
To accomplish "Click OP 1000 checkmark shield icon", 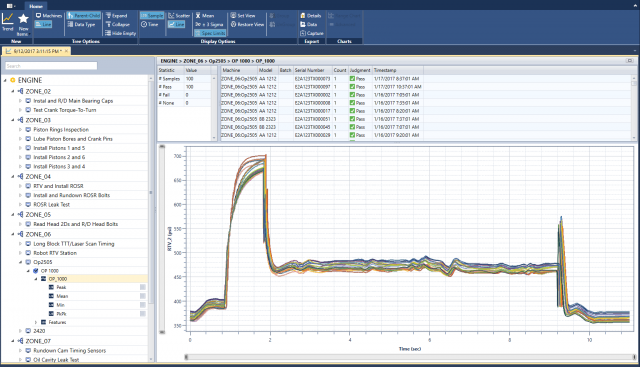I will click(x=36, y=271).
